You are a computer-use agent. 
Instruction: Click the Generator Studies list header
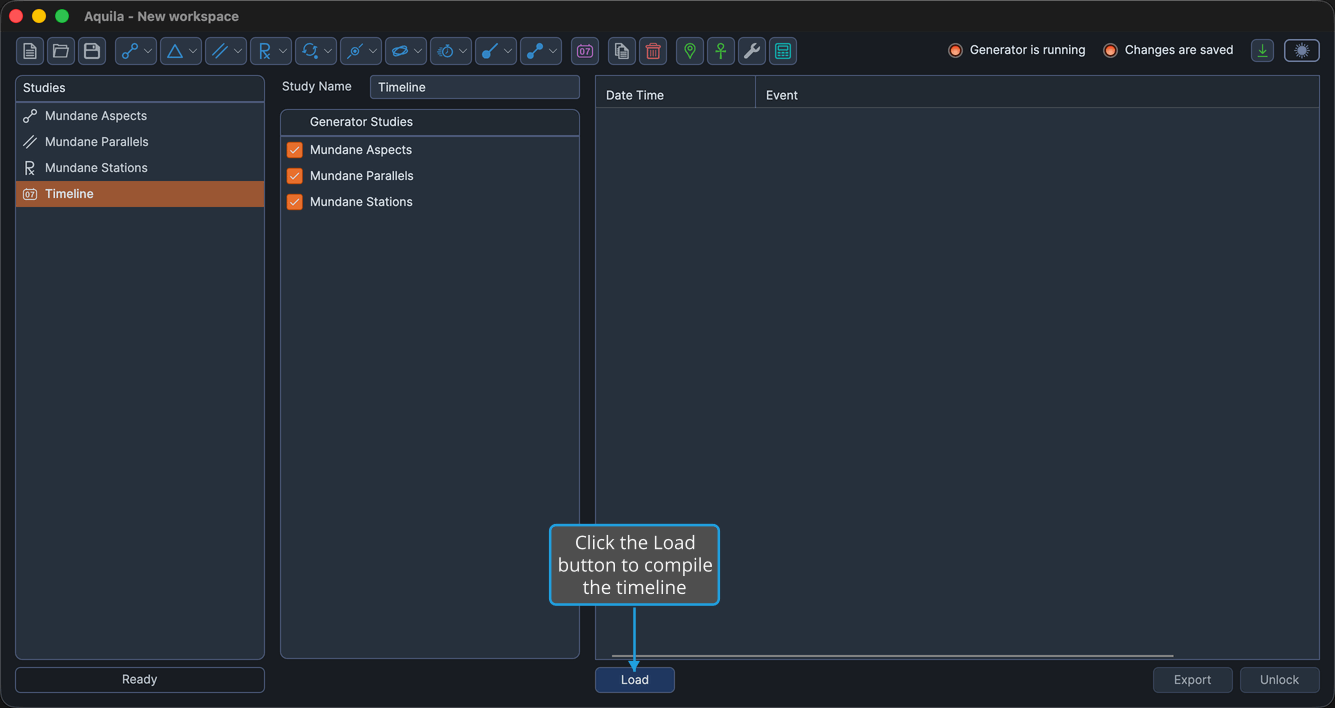(430, 122)
